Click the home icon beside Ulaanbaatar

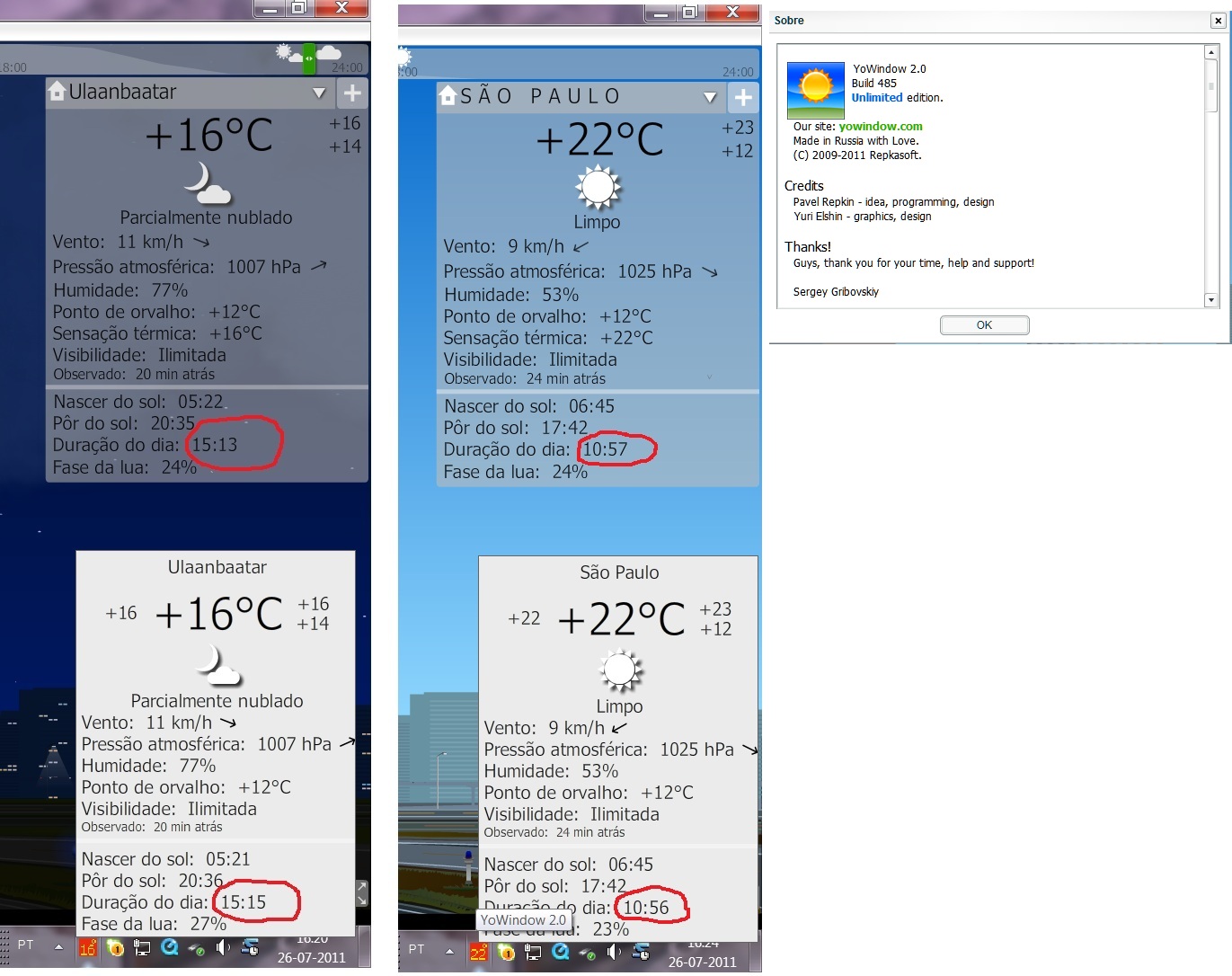click(x=57, y=91)
